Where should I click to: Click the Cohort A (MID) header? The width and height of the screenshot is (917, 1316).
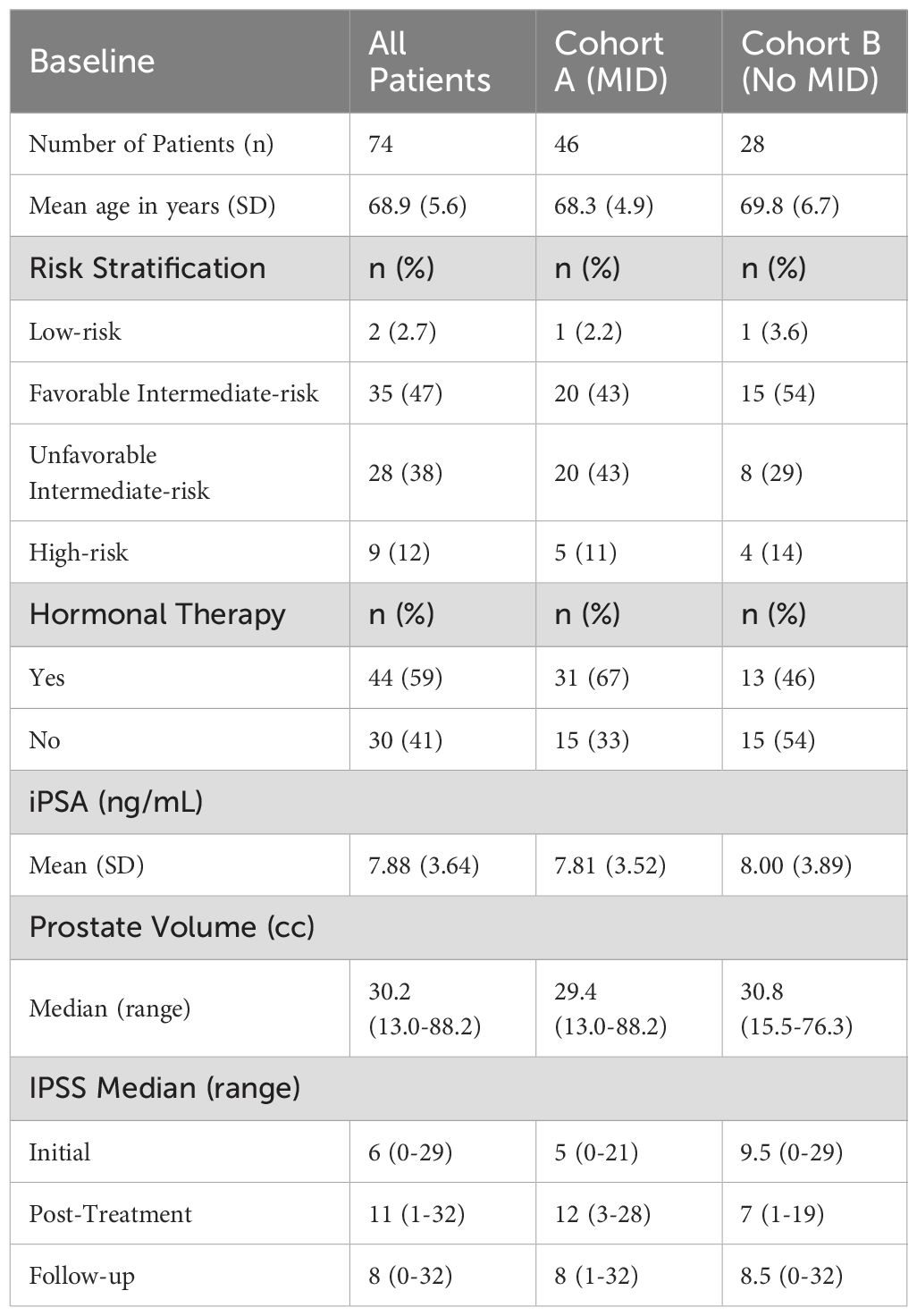point(610,62)
